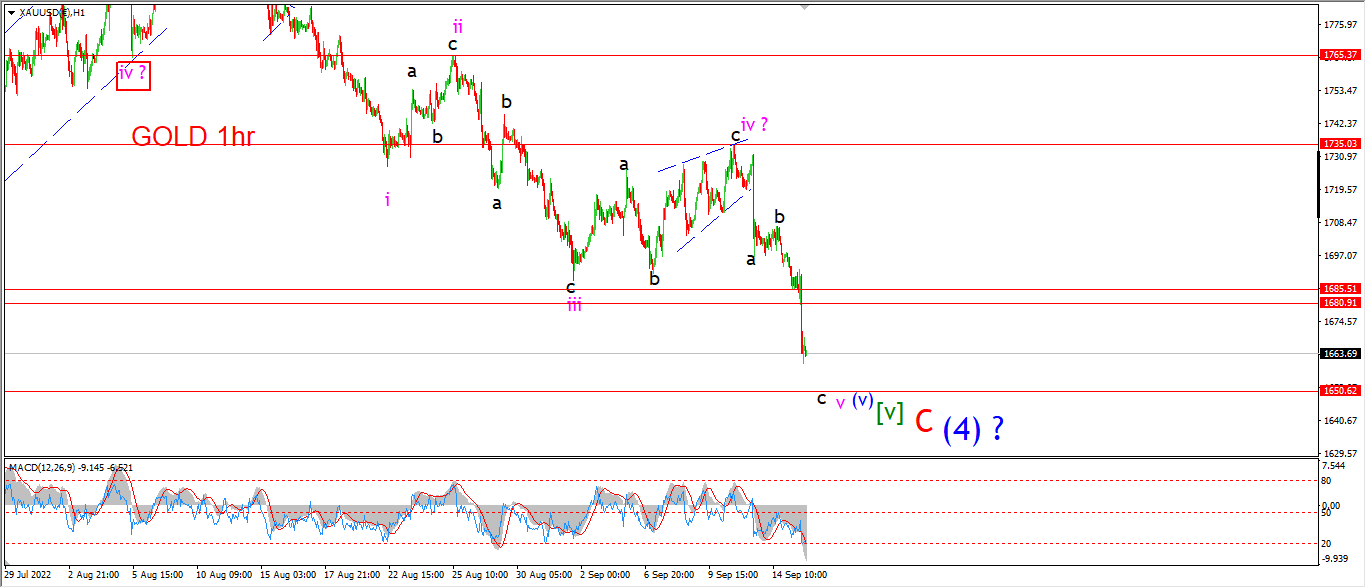Select the green '[v]' wave label
This screenshot has width=1366, height=588.
point(890,412)
